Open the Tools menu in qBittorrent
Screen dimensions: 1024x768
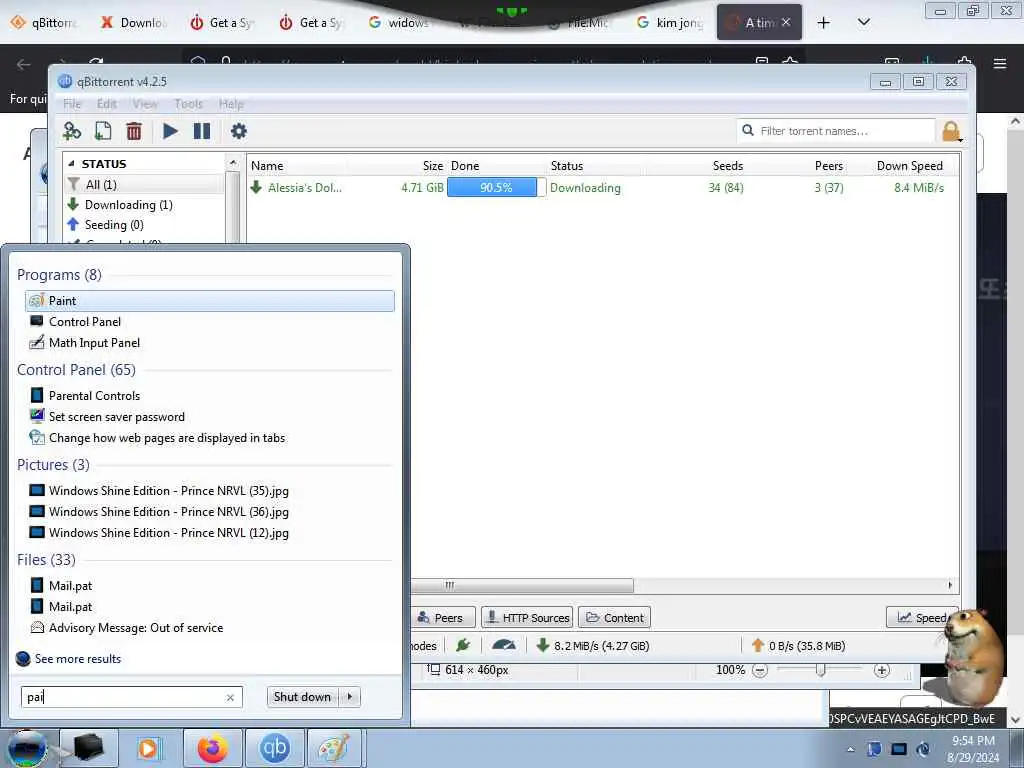point(188,104)
